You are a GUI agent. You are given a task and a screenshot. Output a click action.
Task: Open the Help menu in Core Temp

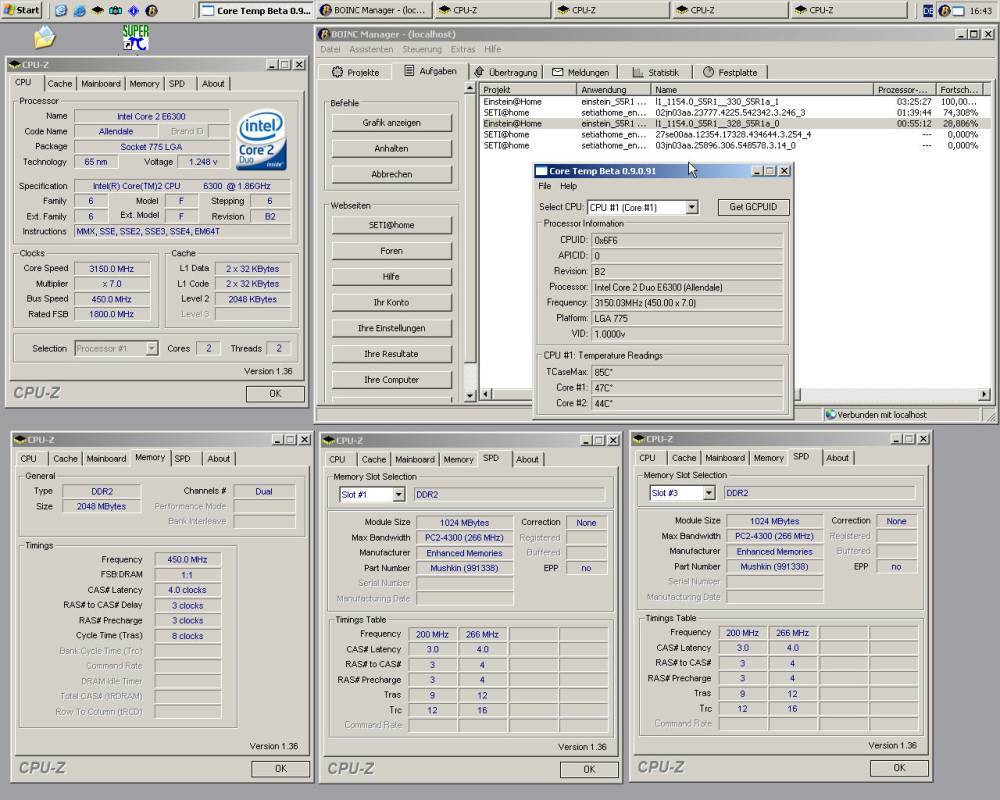pos(568,186)
